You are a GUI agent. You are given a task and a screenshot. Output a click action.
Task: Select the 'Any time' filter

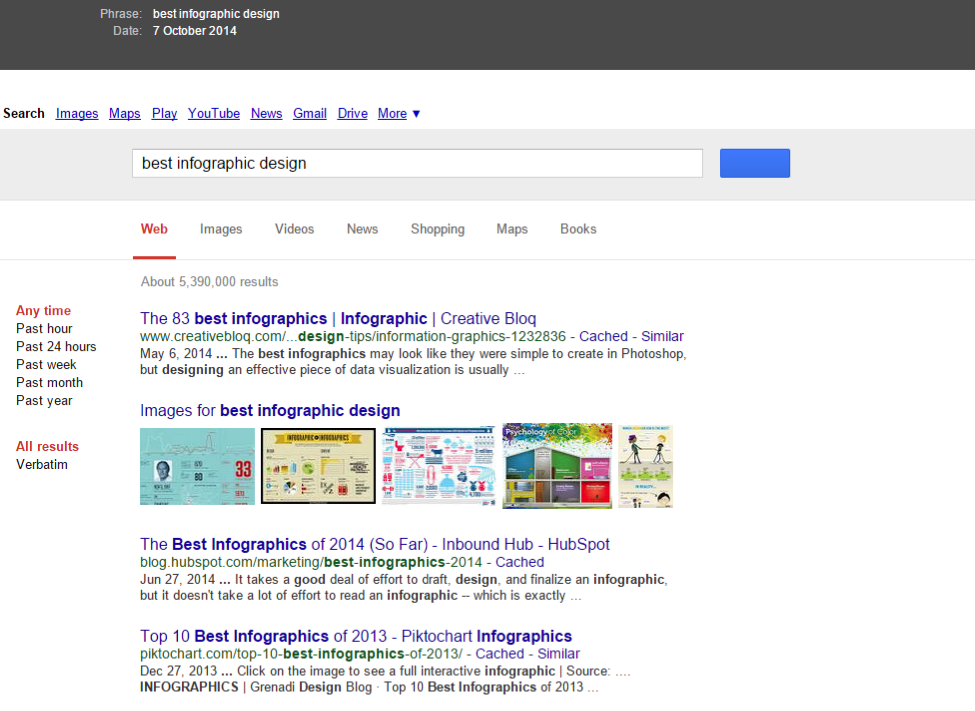pos(44,310)
